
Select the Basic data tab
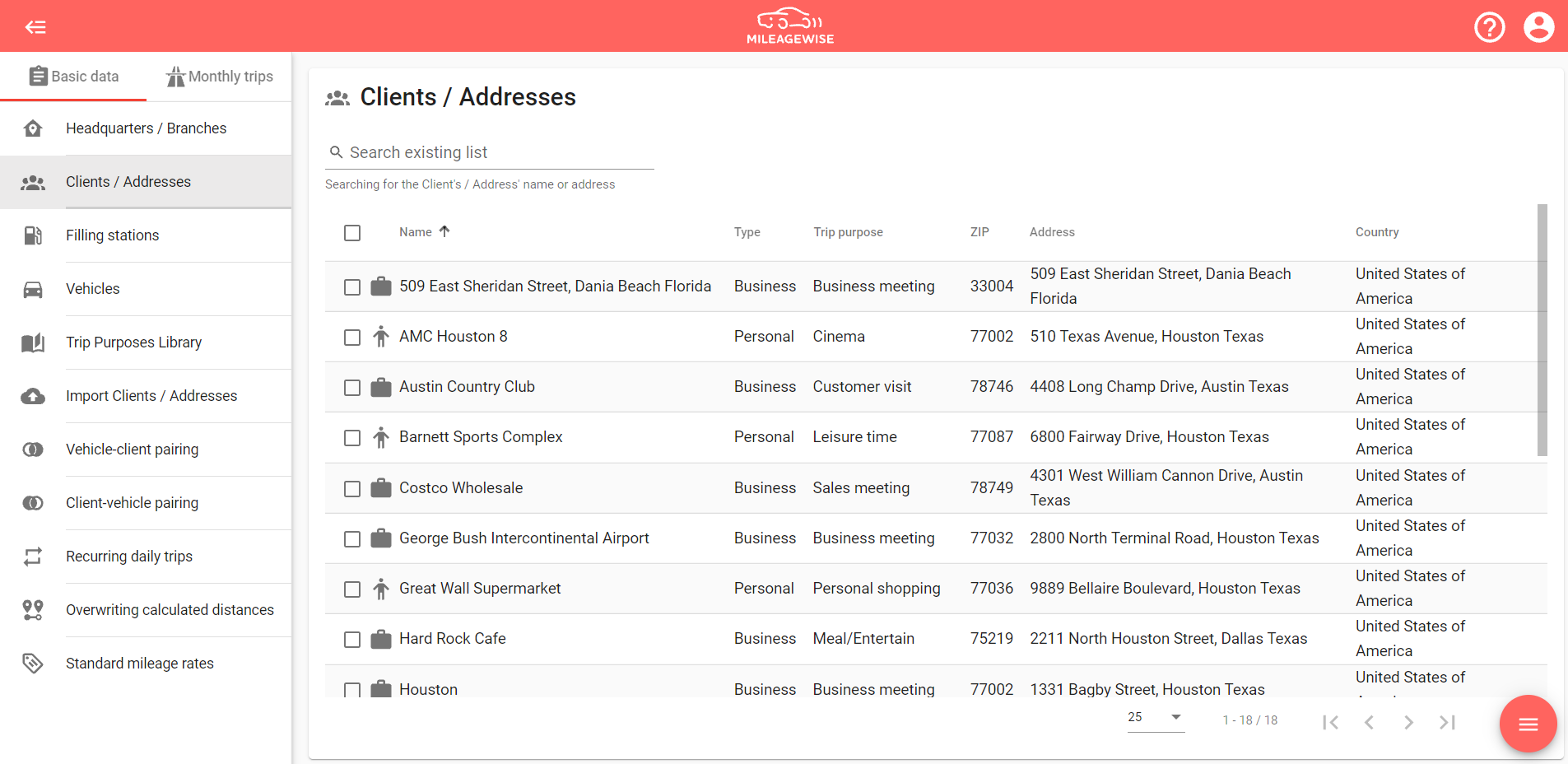tap(73, 76)
